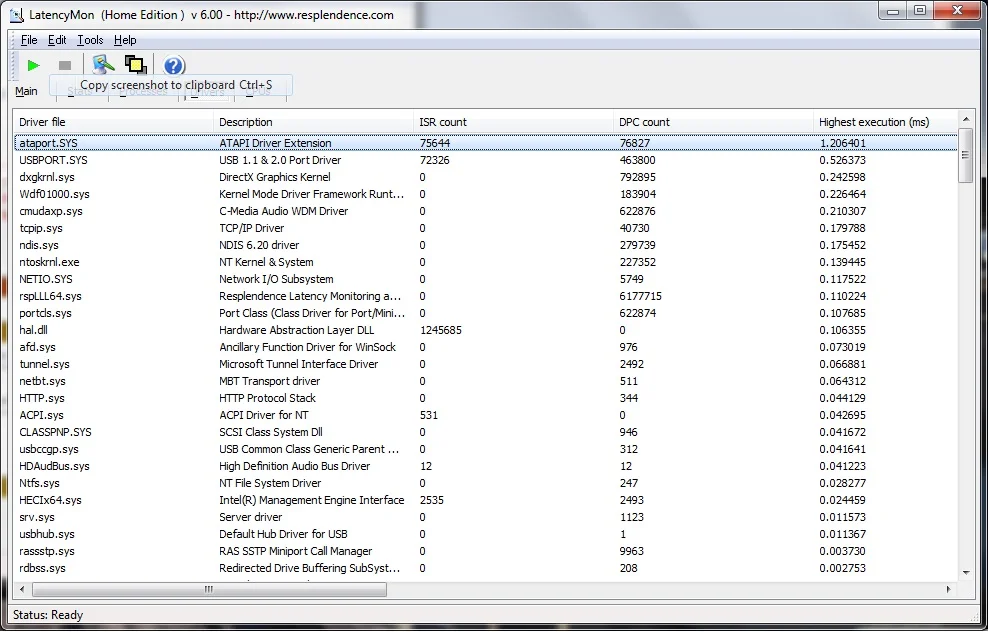Image resolution: width=989 pixels, height=632 pixels.
Task: Sort by DPC count column header
Action: pyautogui.click(x=713, y=122)
